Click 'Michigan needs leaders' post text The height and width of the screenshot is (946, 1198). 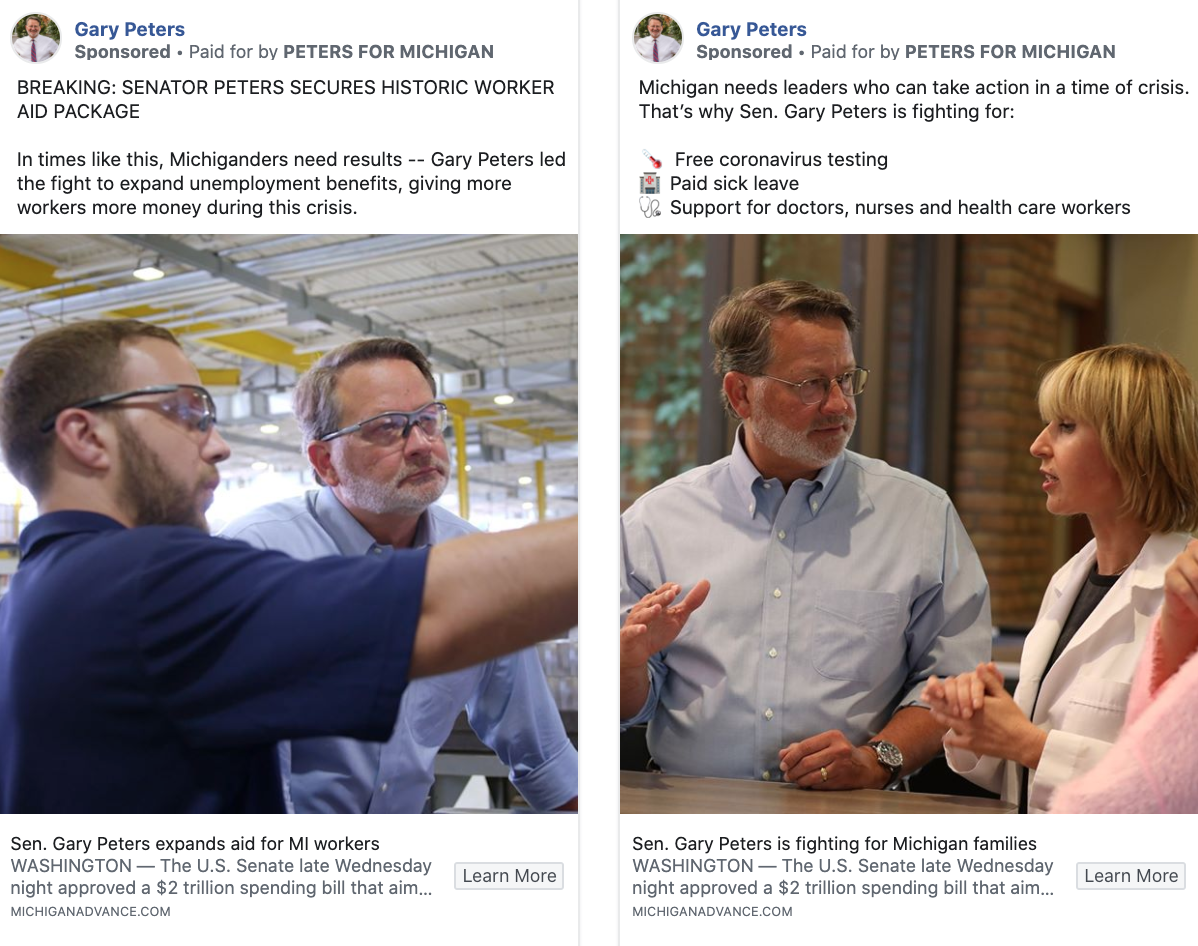914,99
